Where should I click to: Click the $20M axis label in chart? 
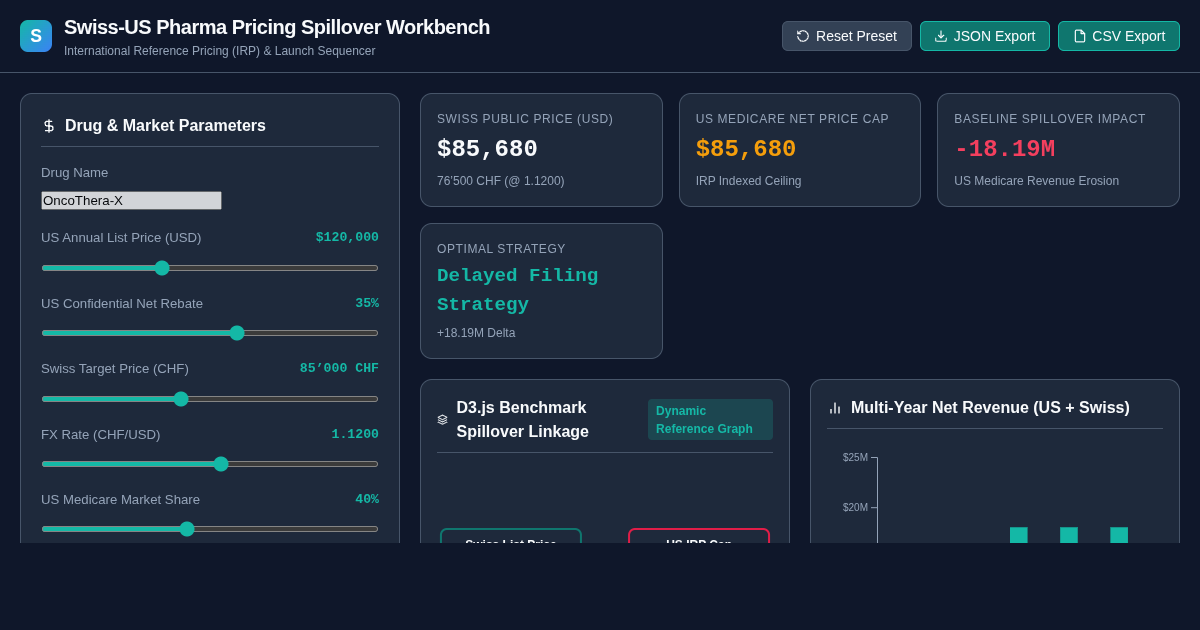(x=855, y=507)
